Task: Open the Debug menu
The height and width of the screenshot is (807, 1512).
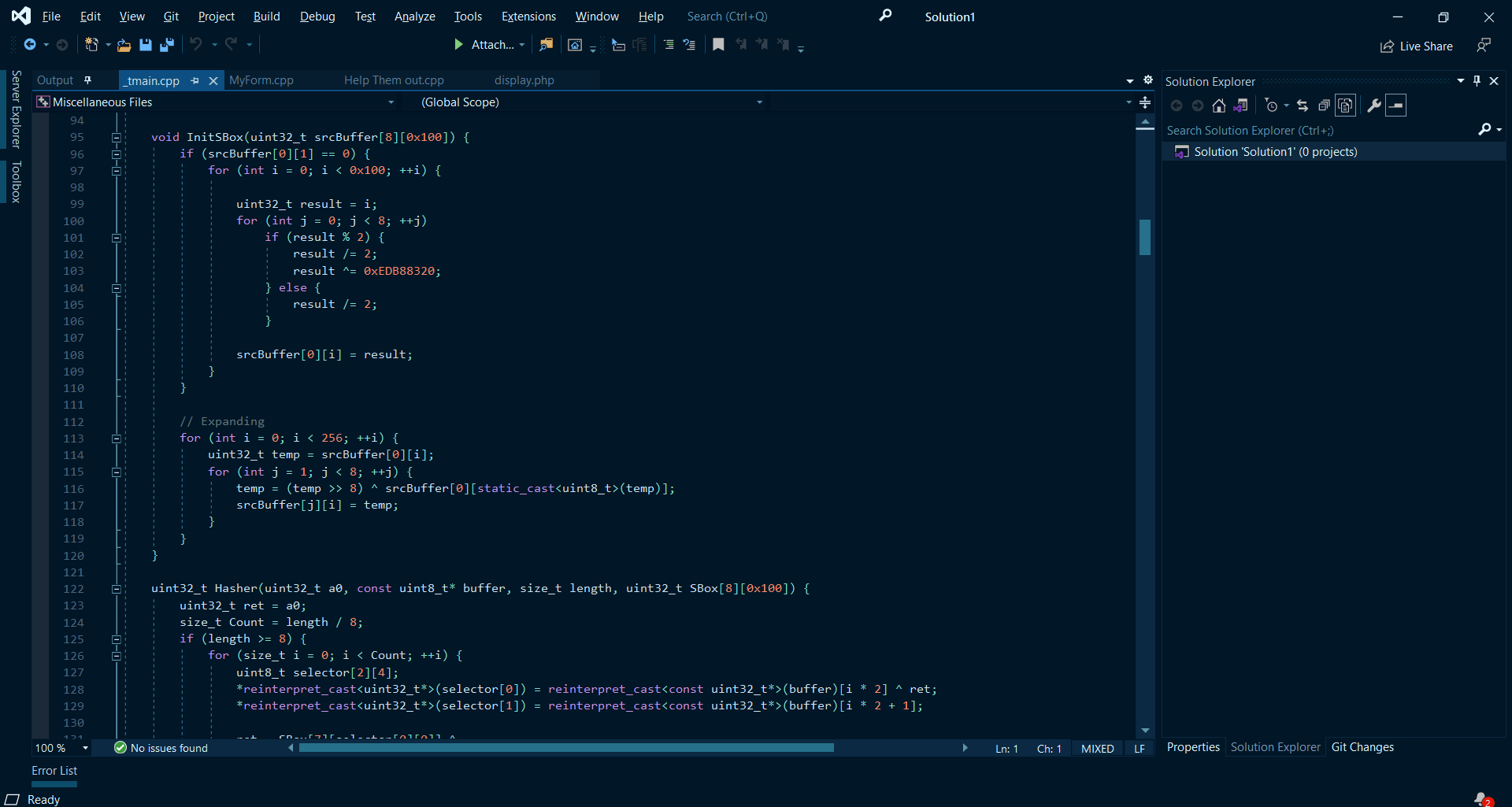Action: point(317,16)
